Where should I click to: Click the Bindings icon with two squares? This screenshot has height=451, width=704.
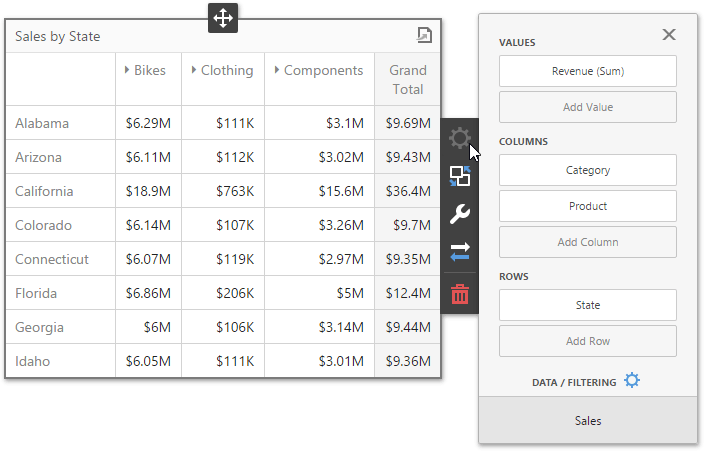tap(460, 176)
